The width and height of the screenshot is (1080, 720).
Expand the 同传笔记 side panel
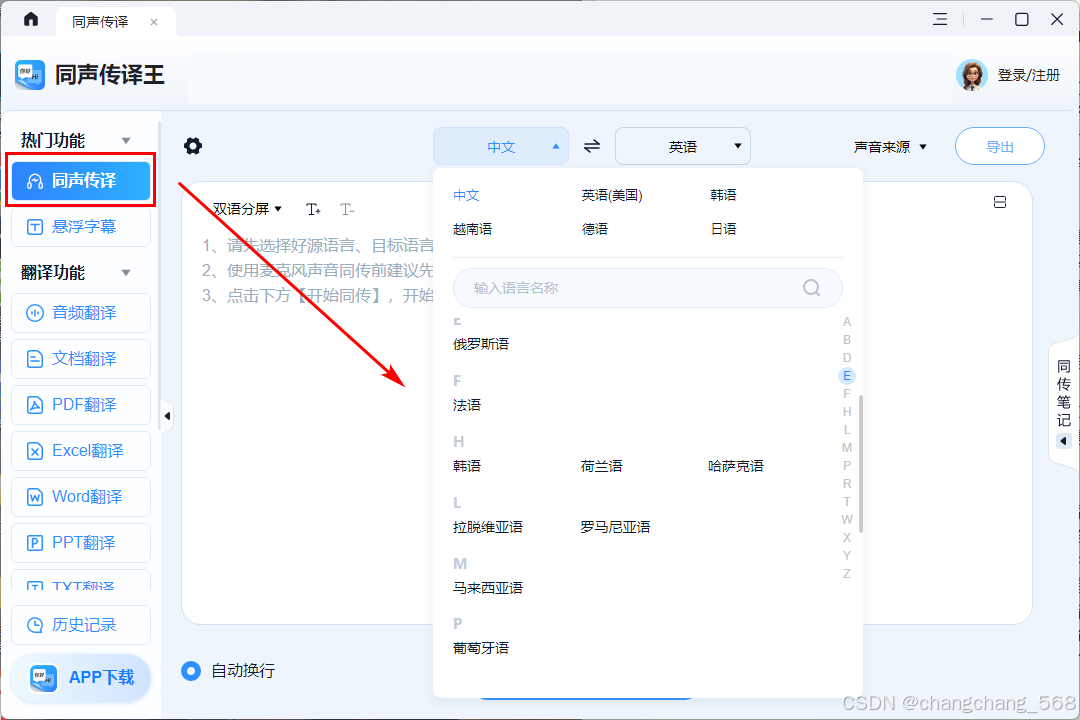(1064, 403)
